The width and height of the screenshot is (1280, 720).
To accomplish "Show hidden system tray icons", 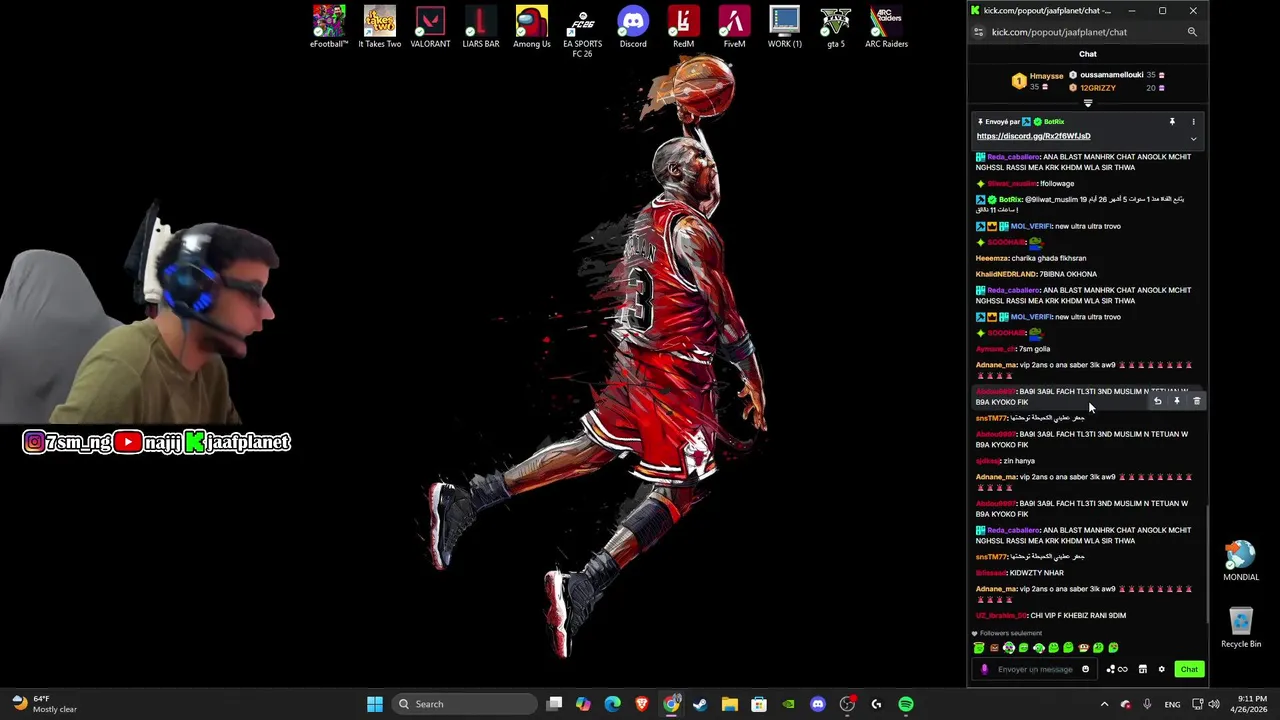I will click(1104, 704).
